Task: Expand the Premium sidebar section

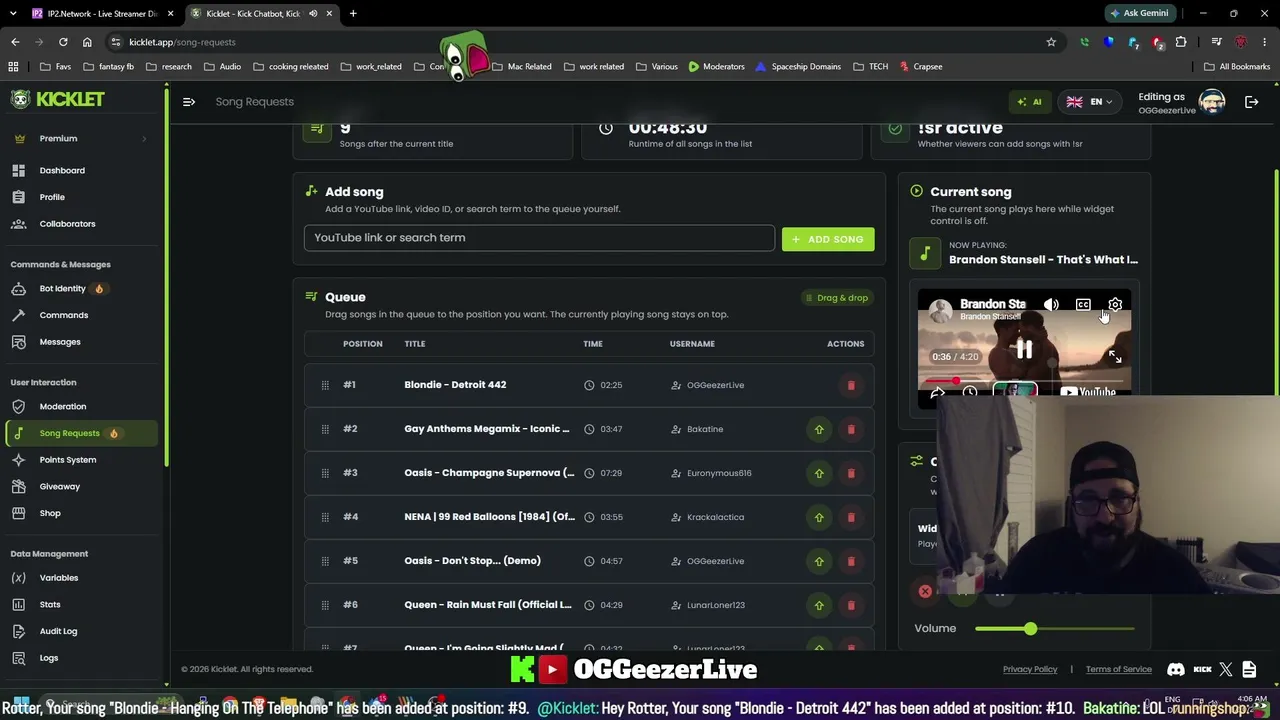Action: point(78,138)
